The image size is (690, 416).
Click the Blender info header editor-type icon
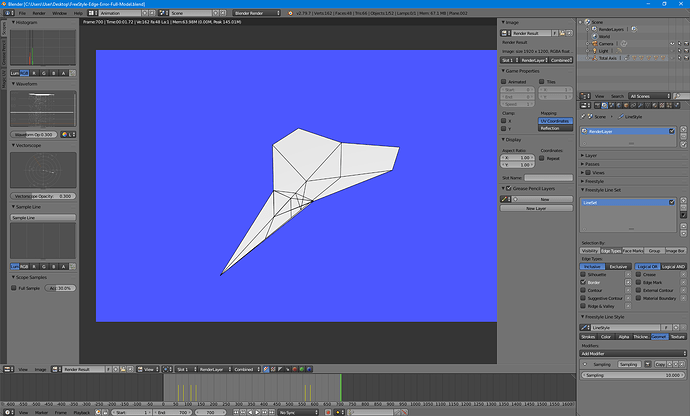tap(7, 13)
